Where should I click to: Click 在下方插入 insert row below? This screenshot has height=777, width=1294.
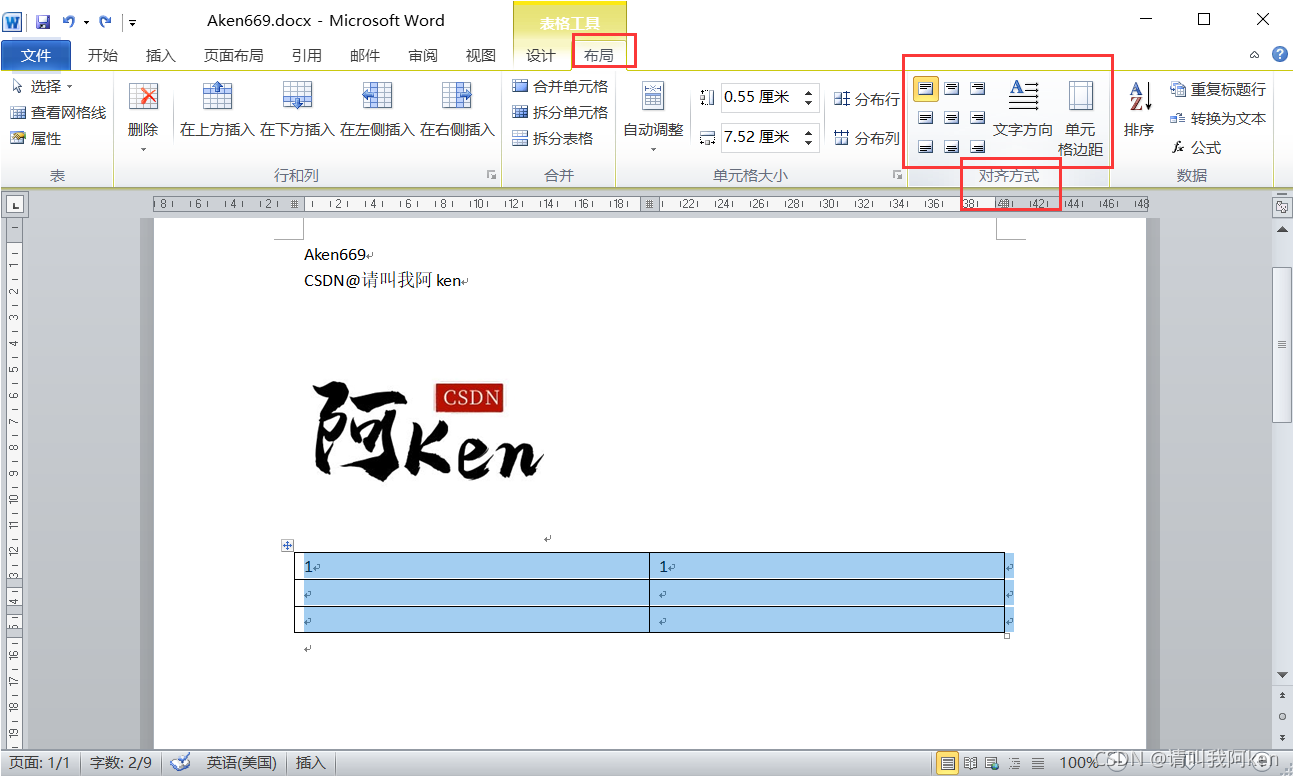pyautogui.click(x=297, y=110)
